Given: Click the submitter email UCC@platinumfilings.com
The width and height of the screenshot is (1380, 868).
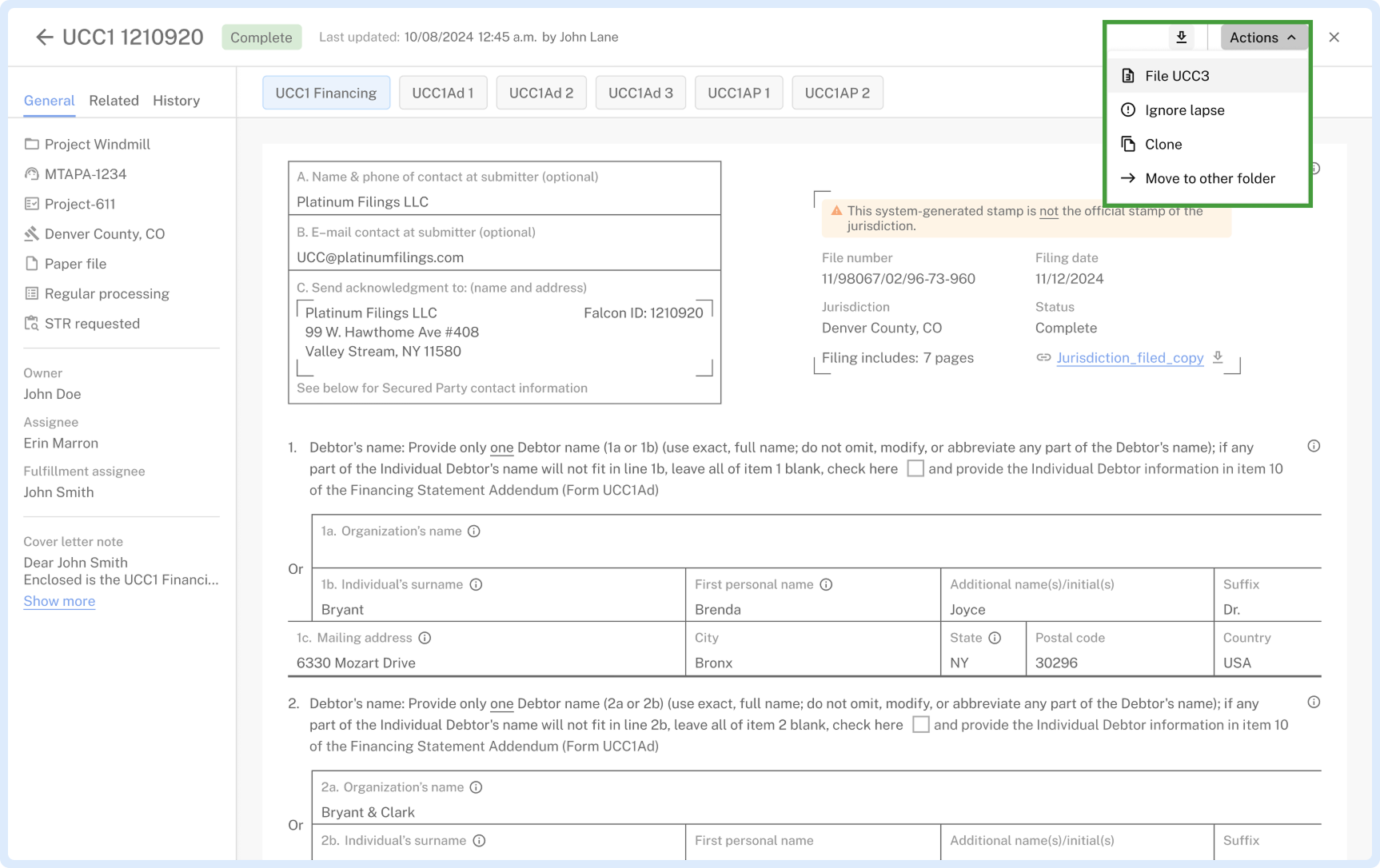Looking at the screenshot, I should point(380,257).
